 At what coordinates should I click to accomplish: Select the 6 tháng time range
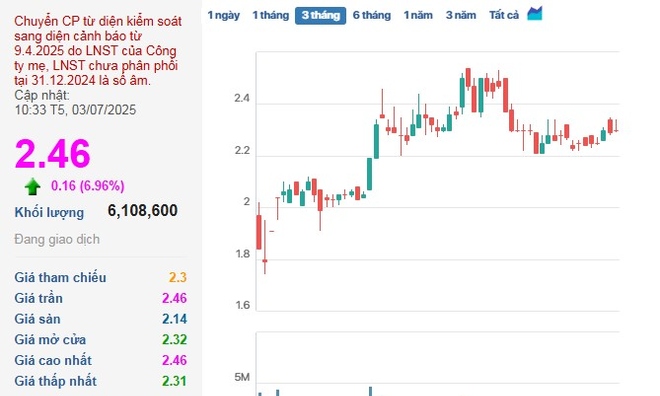pos(372,16)
